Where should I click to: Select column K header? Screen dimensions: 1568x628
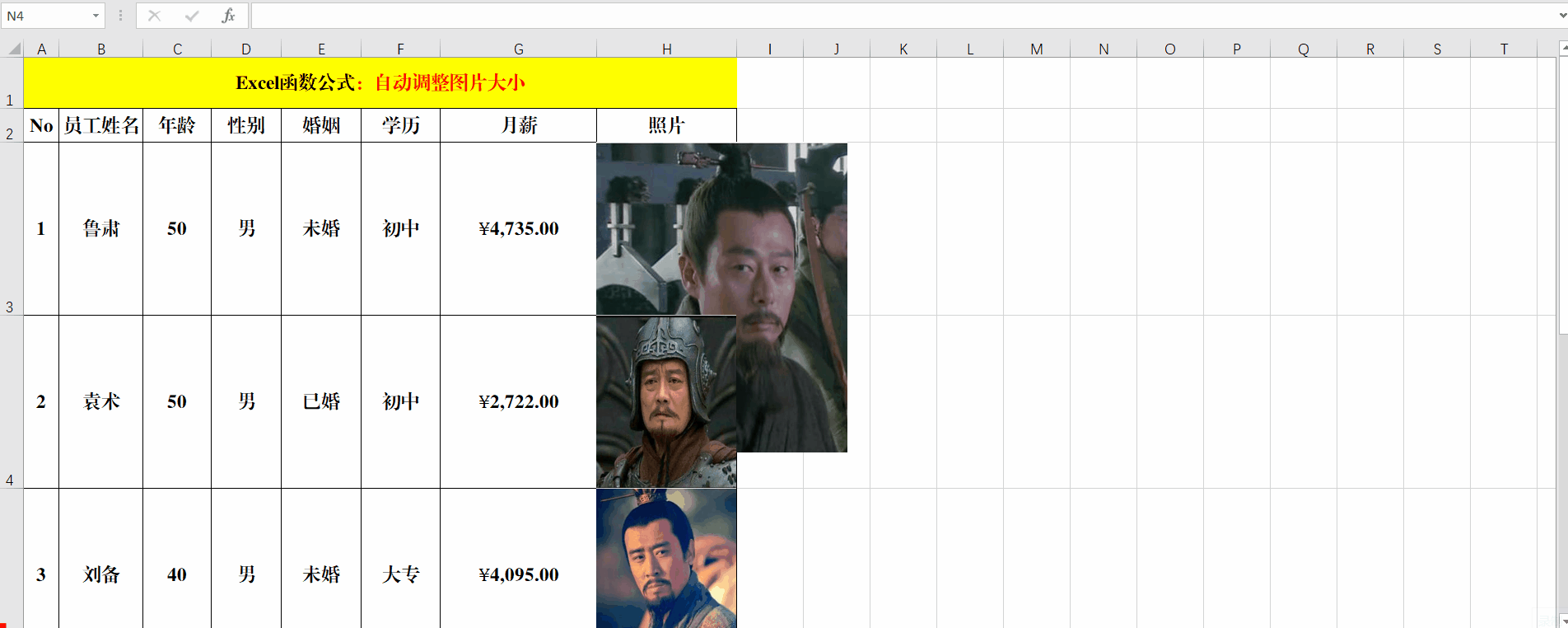coord(903,49)
